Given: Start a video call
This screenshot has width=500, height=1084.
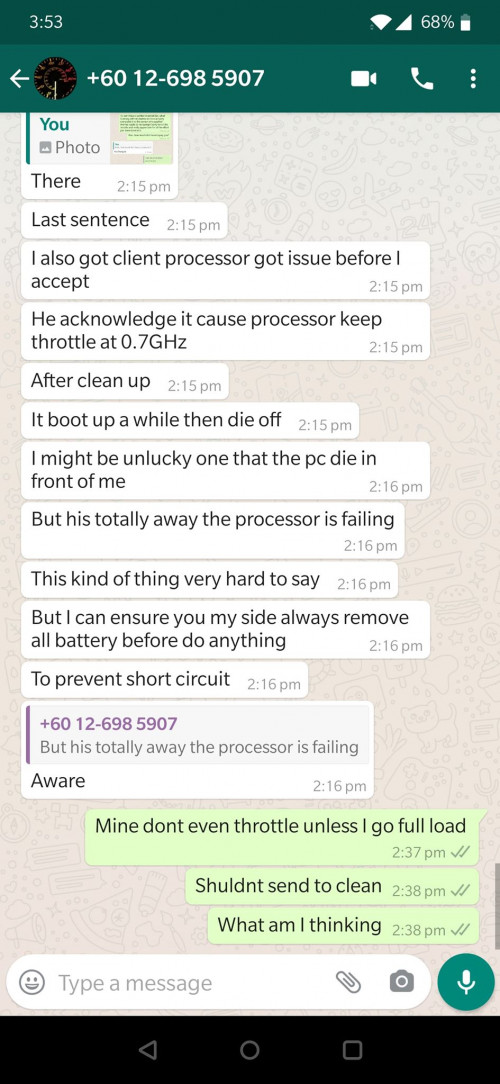Looking at the screenshot, I should click(364, 79).
